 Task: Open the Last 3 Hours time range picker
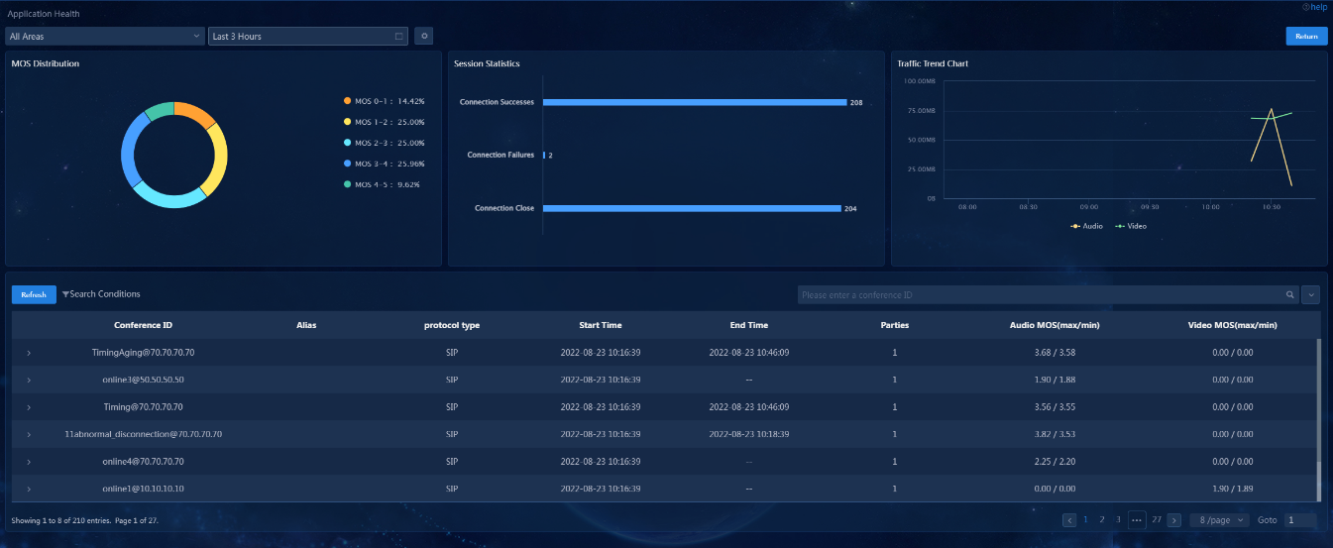coord(308,36)
